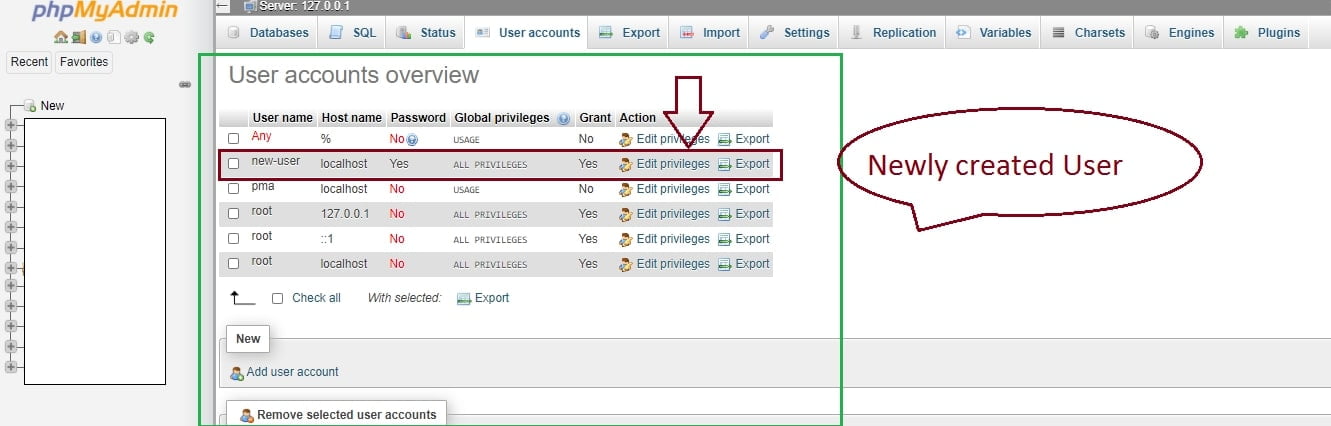Enable the Check all checkbox

(278, 298)
